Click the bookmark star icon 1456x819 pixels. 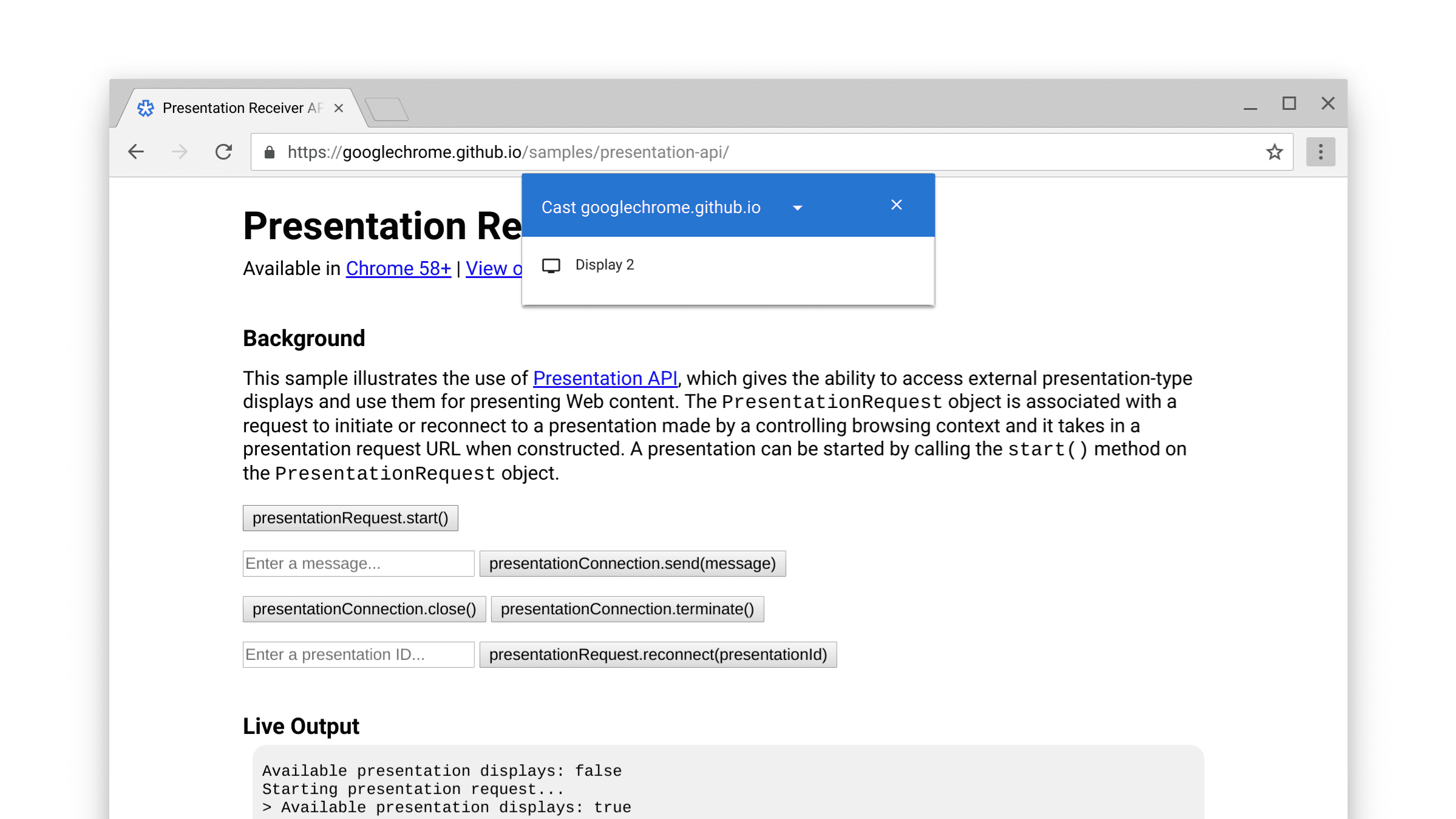click(x=1275, y=152)
